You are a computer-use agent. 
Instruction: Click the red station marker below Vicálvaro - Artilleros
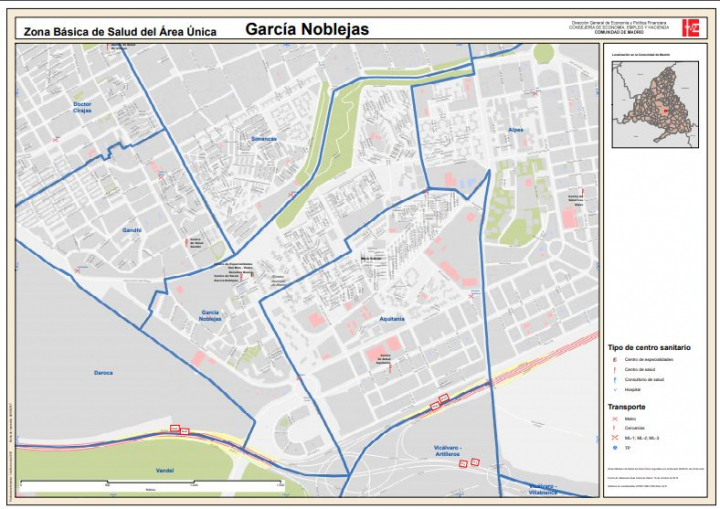469,463
